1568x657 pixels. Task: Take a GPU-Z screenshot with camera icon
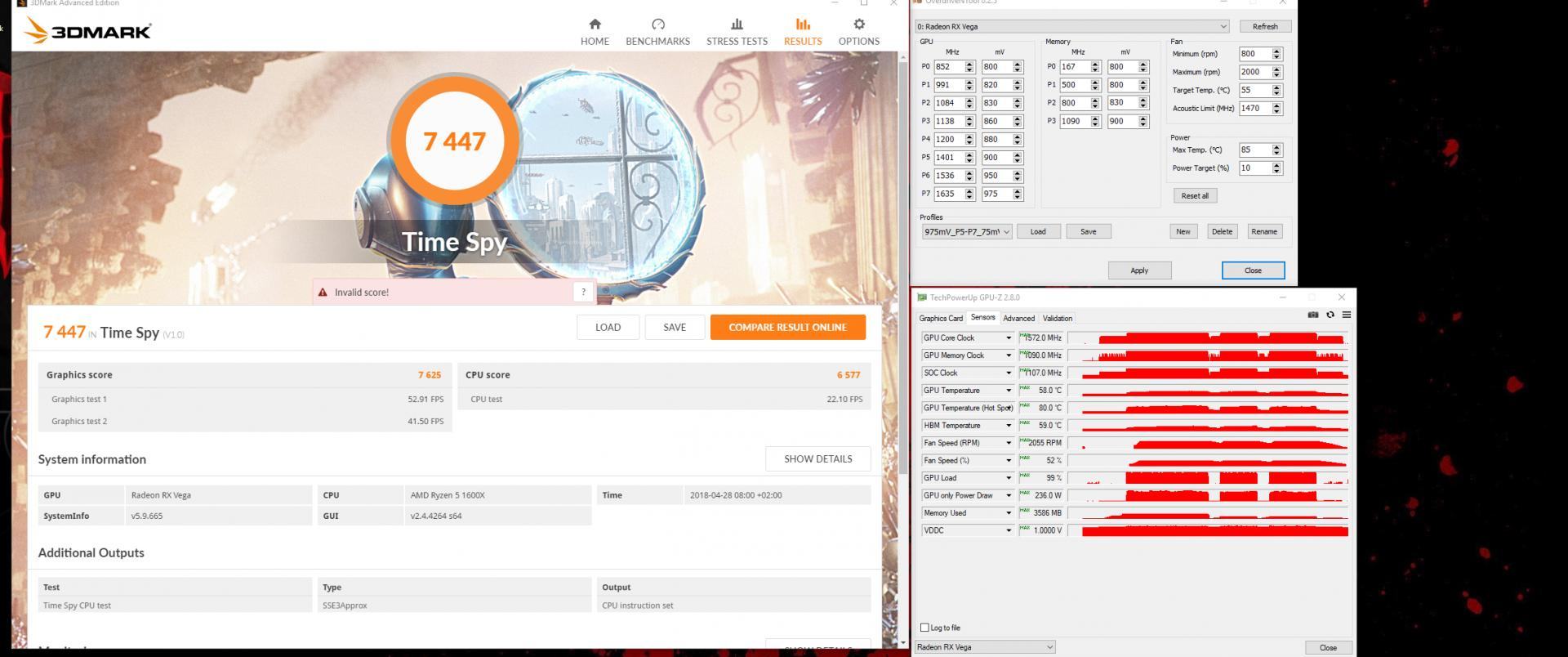[x=1313, y=315]
